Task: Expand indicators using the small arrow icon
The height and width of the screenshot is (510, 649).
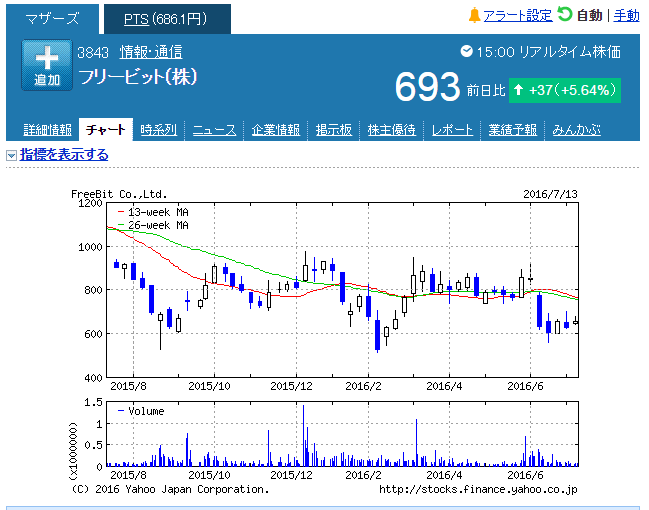Action: tap(11, 155)
